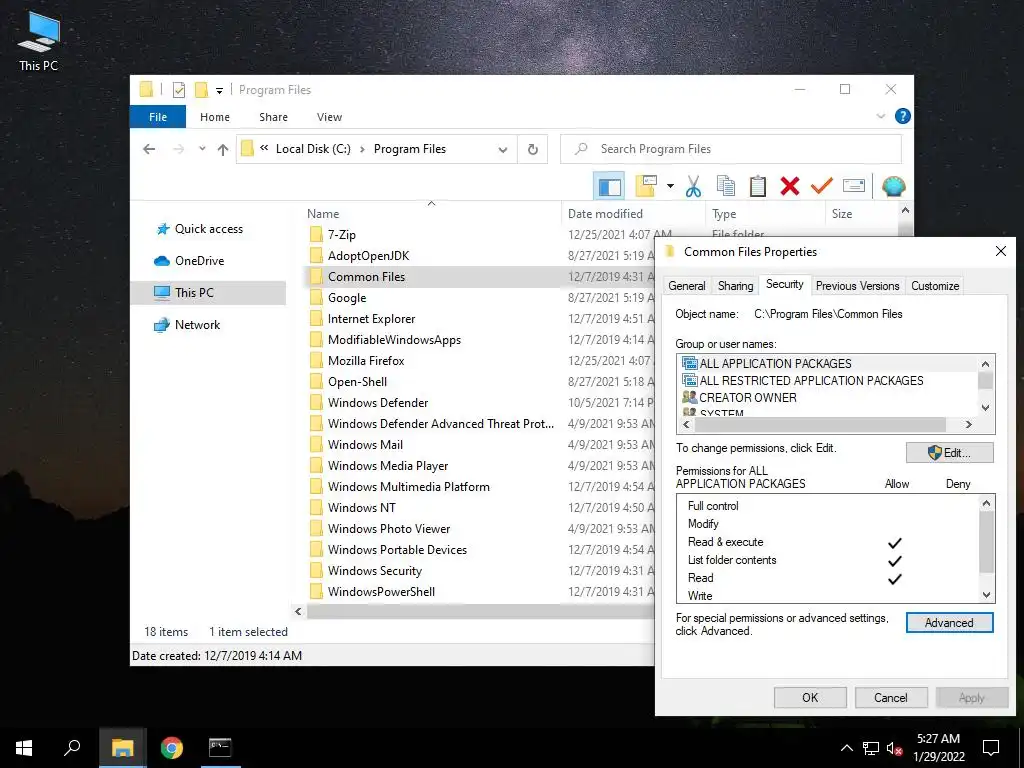Switch to the General properties tab
The width and height of the screenshot is (1024, 768).
(x=686, y=286)
